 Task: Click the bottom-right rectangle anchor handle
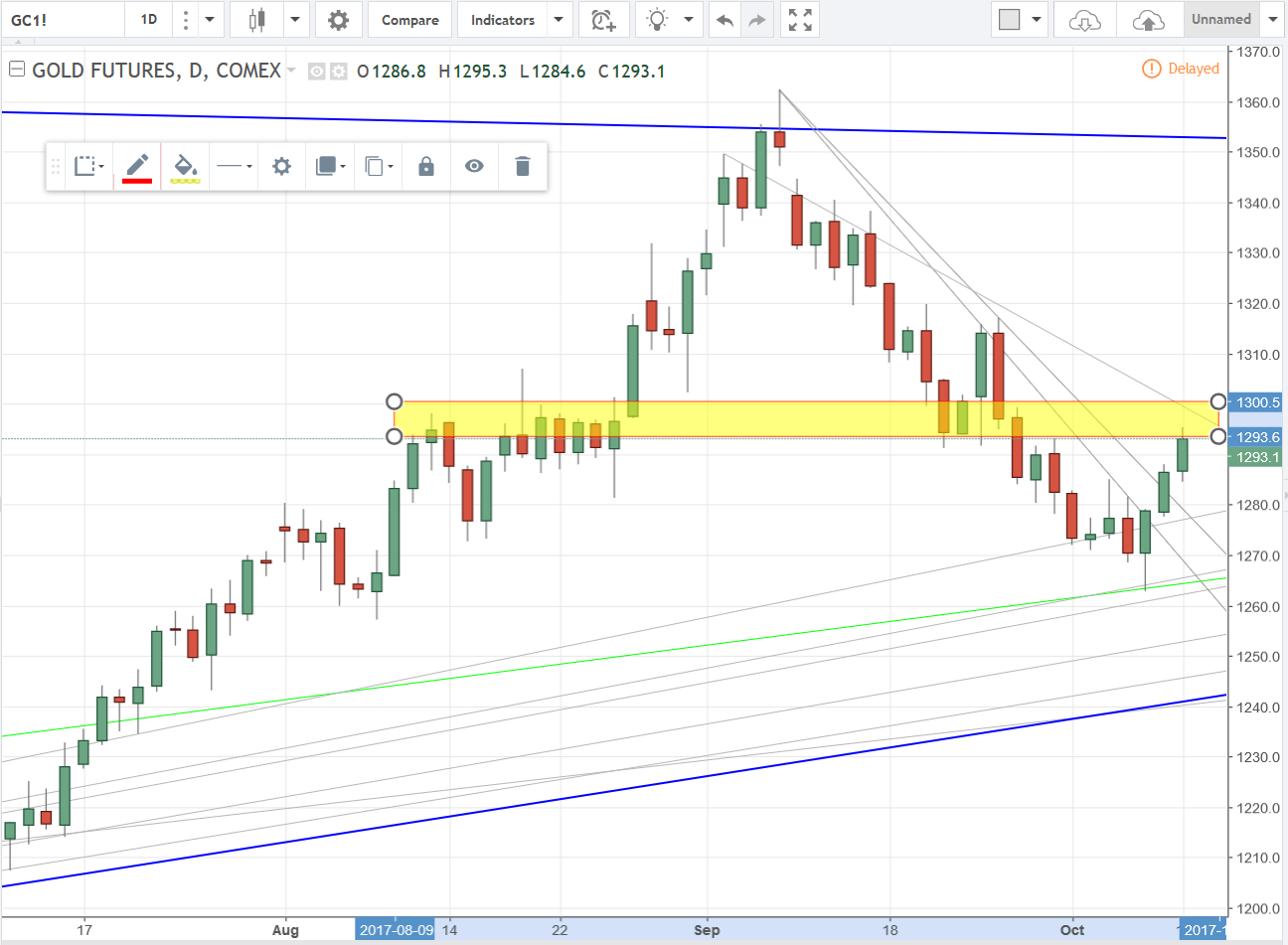1218,436
